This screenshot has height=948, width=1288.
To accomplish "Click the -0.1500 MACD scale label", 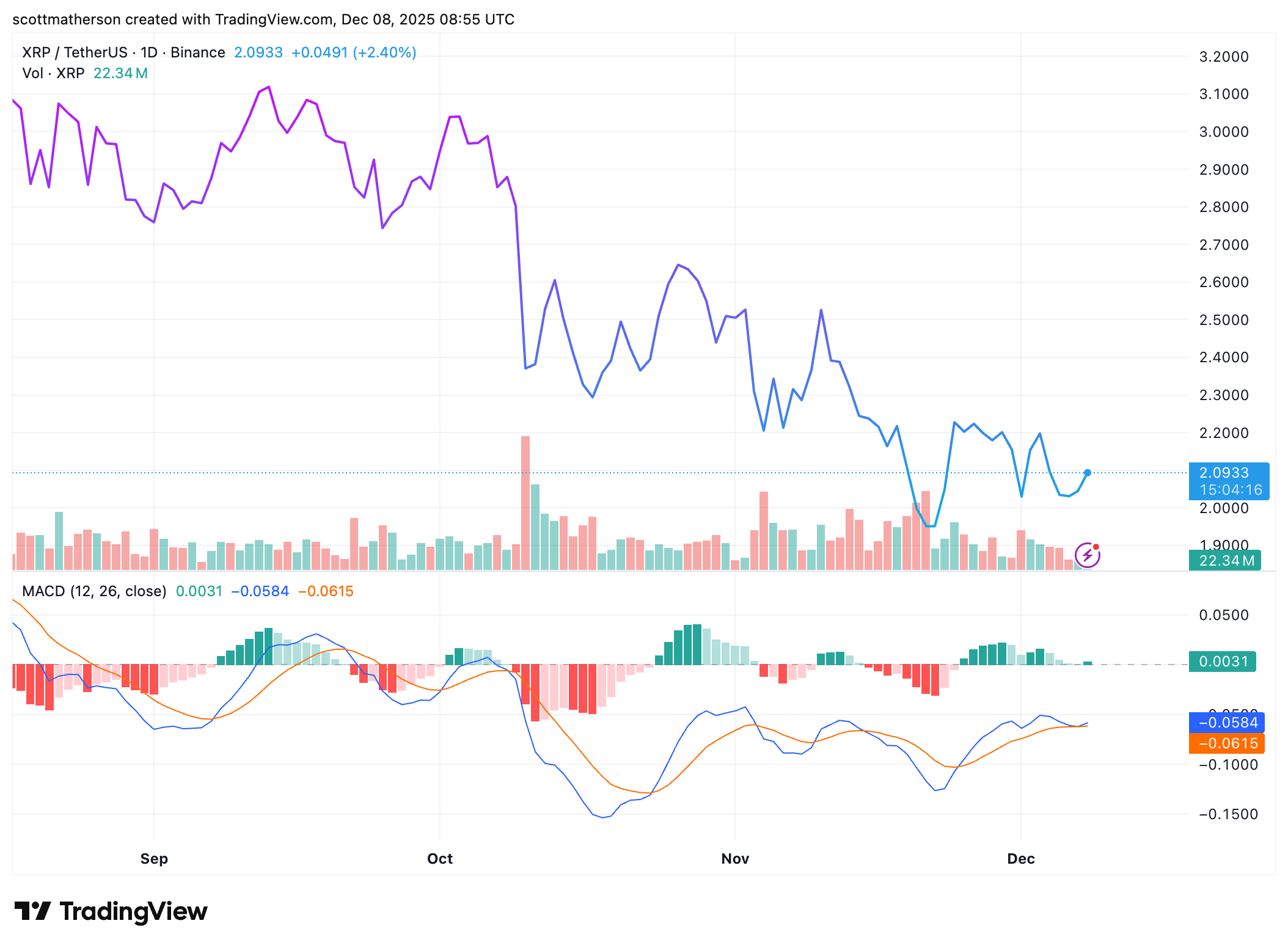I will pyautogui.click(x=1228, y=814).
